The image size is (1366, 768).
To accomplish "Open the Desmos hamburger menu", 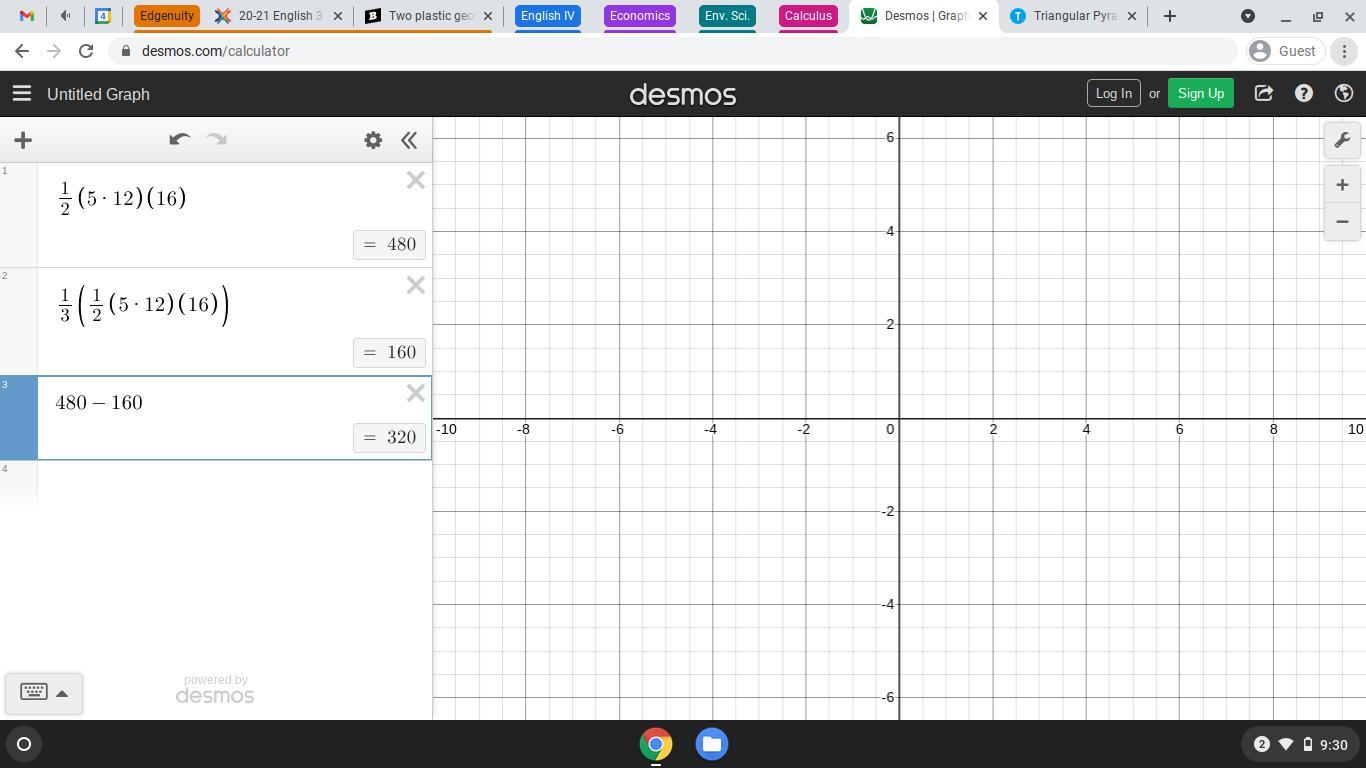I will (21, 94).
